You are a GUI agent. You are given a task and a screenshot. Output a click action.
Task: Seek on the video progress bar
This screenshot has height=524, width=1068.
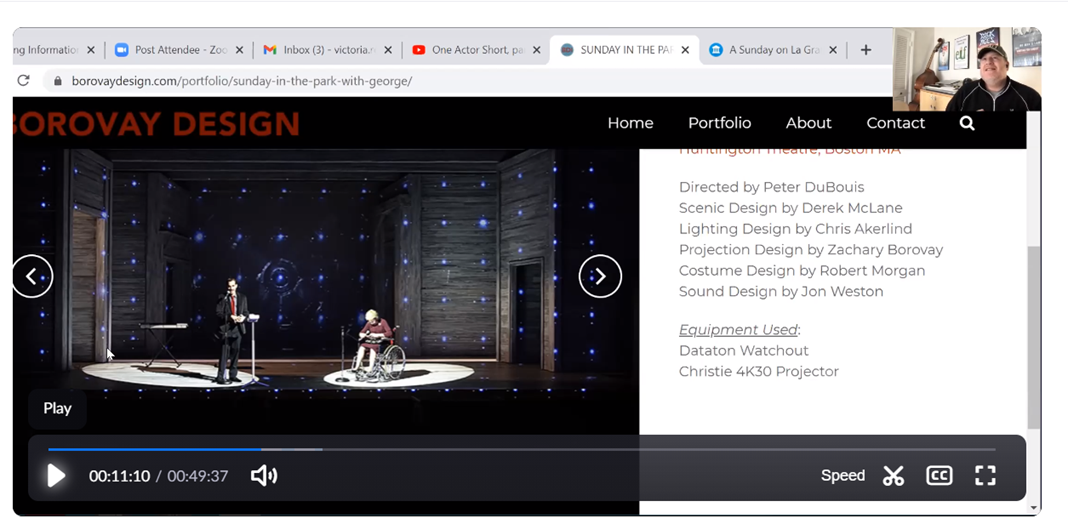pyautogui.click(x=522, y=450)
